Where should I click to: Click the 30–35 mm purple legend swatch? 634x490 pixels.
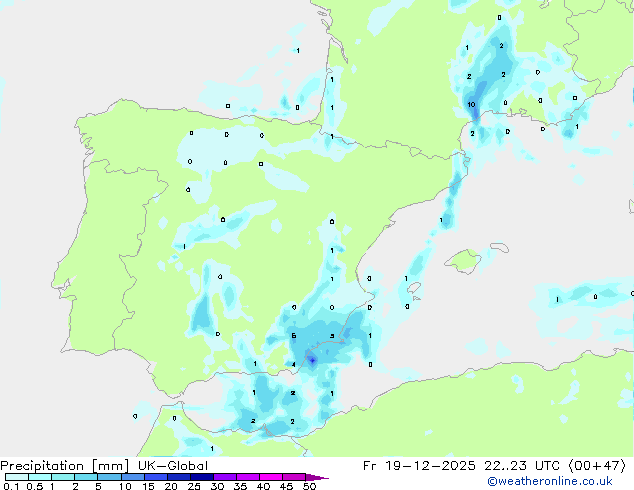click(224, 477)
